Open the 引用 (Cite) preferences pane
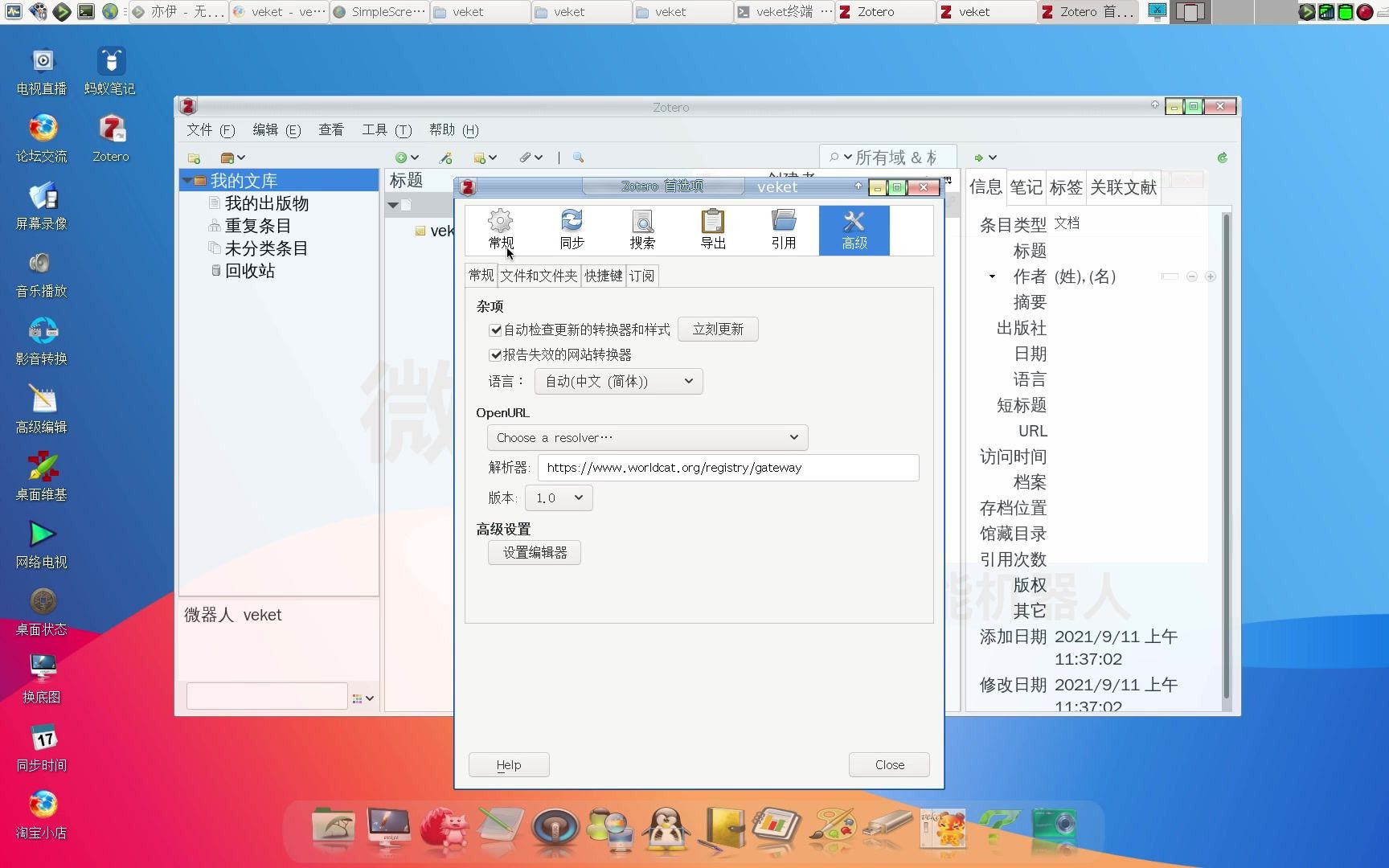 784,230
